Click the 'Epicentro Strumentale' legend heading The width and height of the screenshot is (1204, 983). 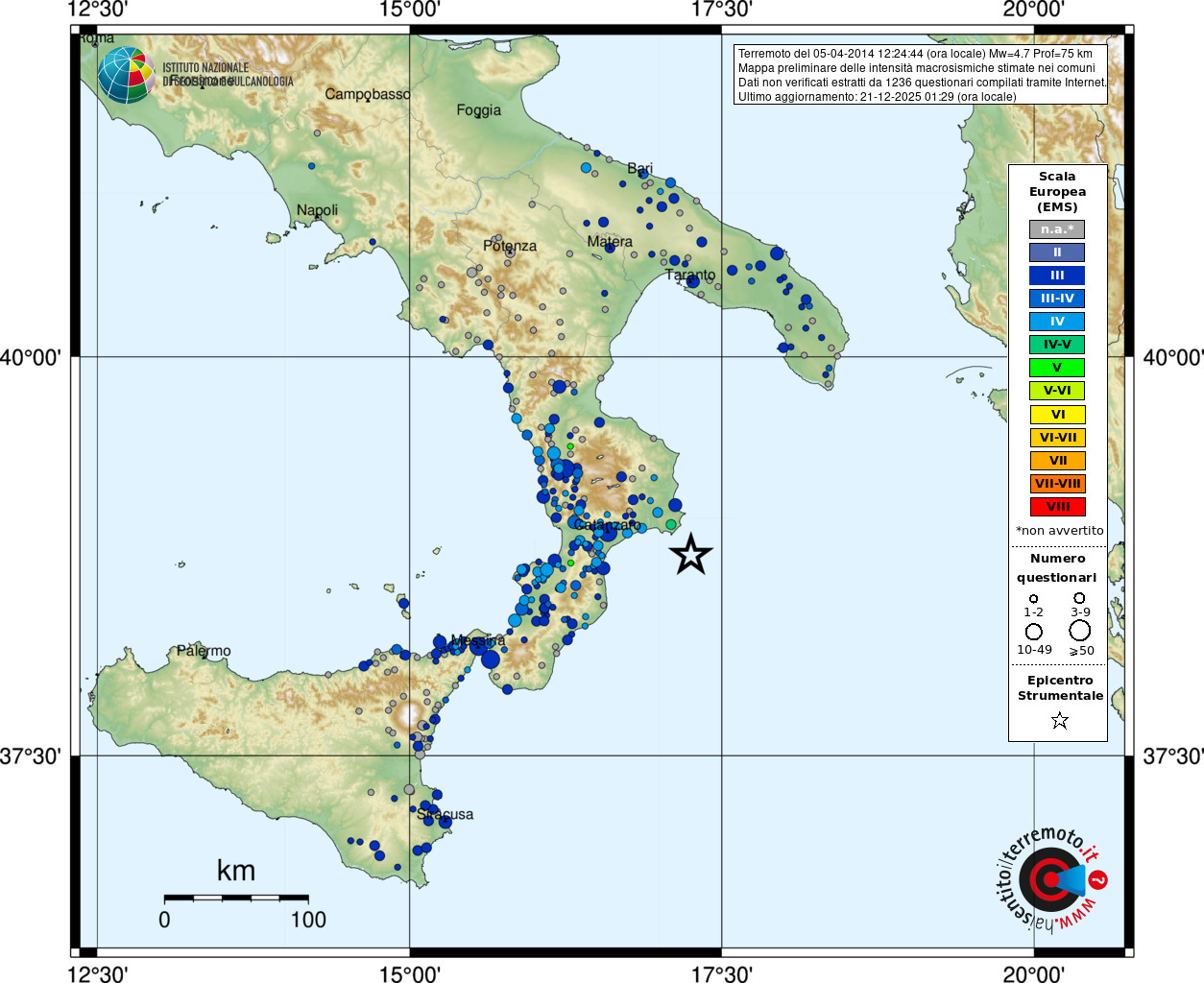point(1060,687)
